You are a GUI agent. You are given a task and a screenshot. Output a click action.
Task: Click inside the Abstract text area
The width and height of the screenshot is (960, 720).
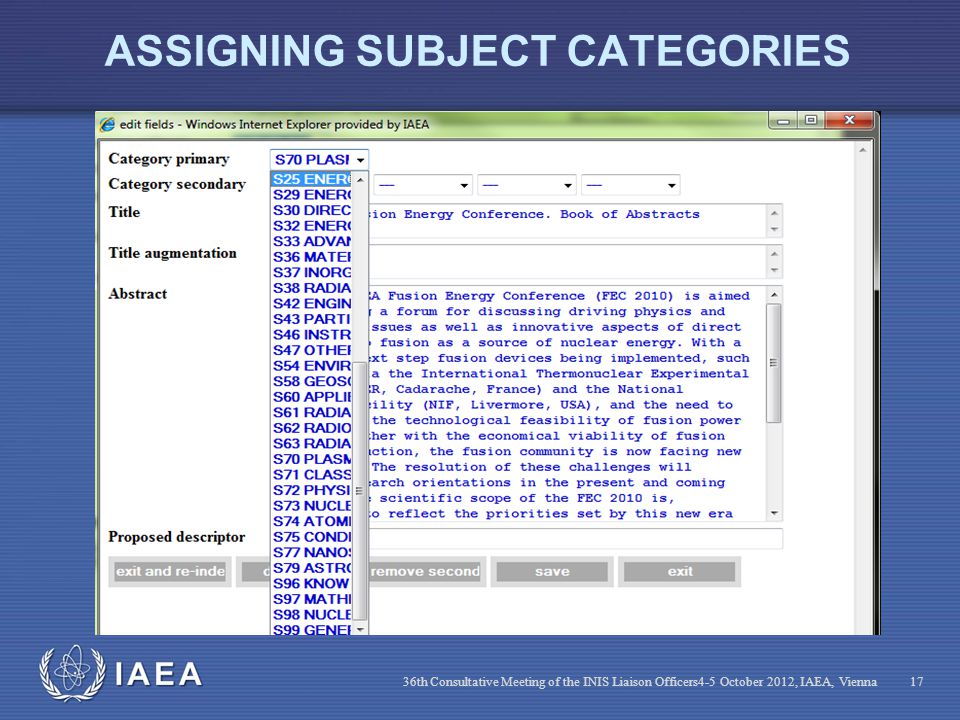pos(566,404)
